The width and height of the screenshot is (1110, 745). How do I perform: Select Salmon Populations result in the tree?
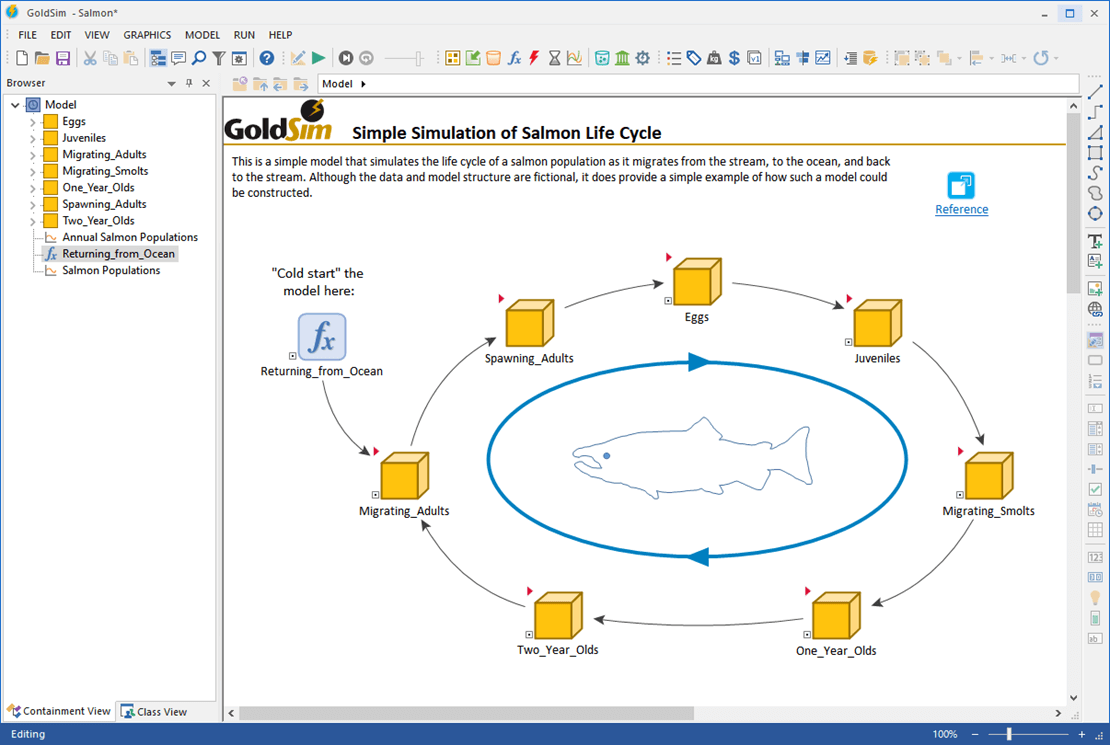(111, 271)
